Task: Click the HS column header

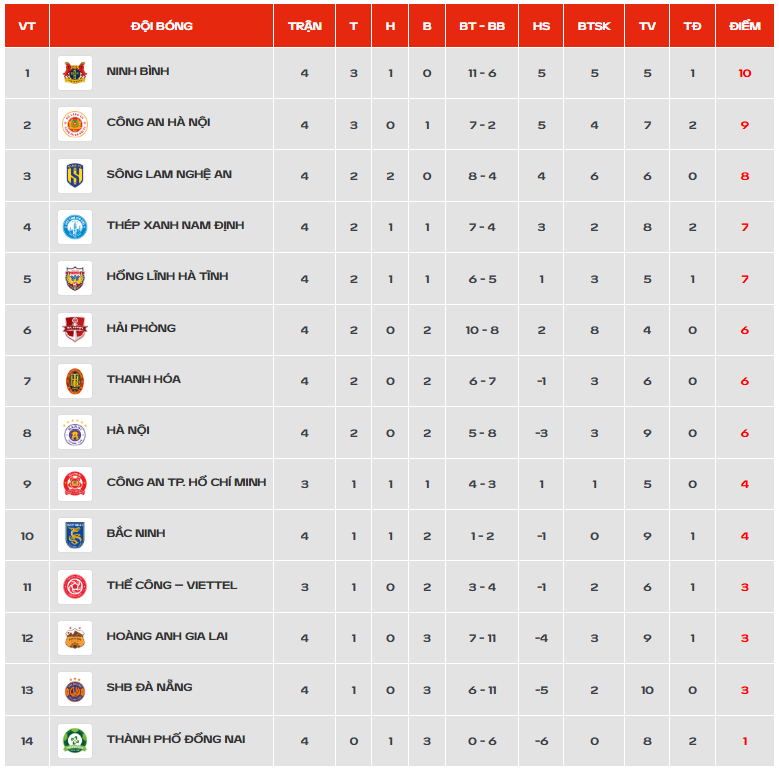Action: (x=541, y=26)
